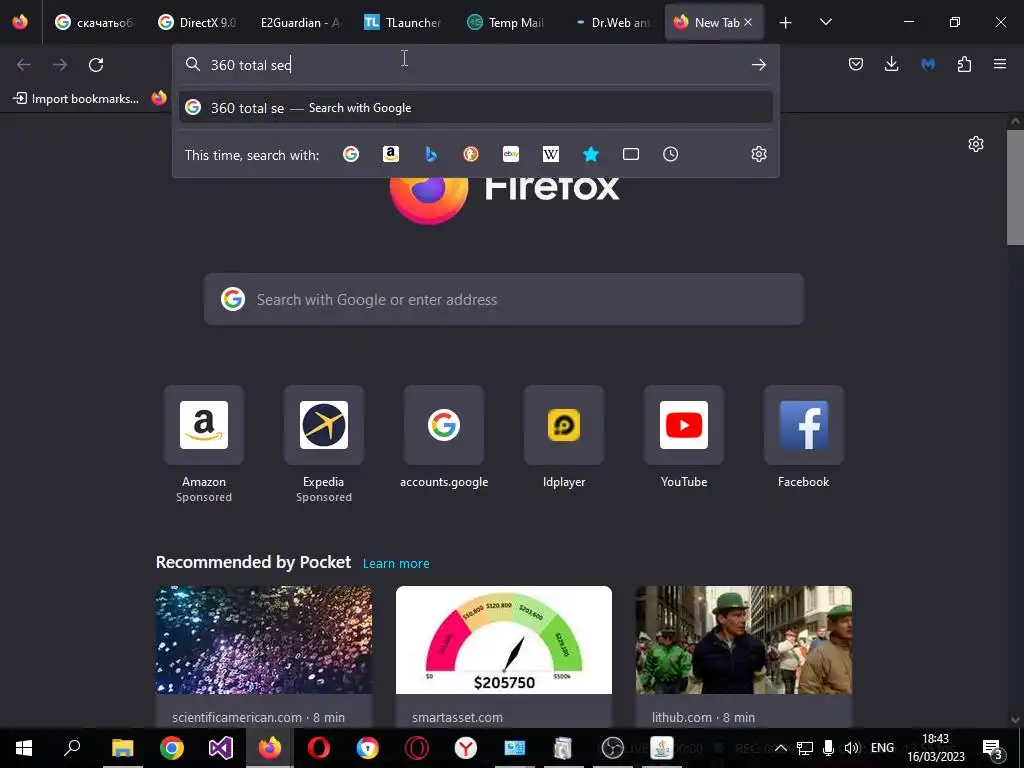Open red Opera browser from taskbar
The width and height of the screenshot is (1024, 768).
[319, 748]
